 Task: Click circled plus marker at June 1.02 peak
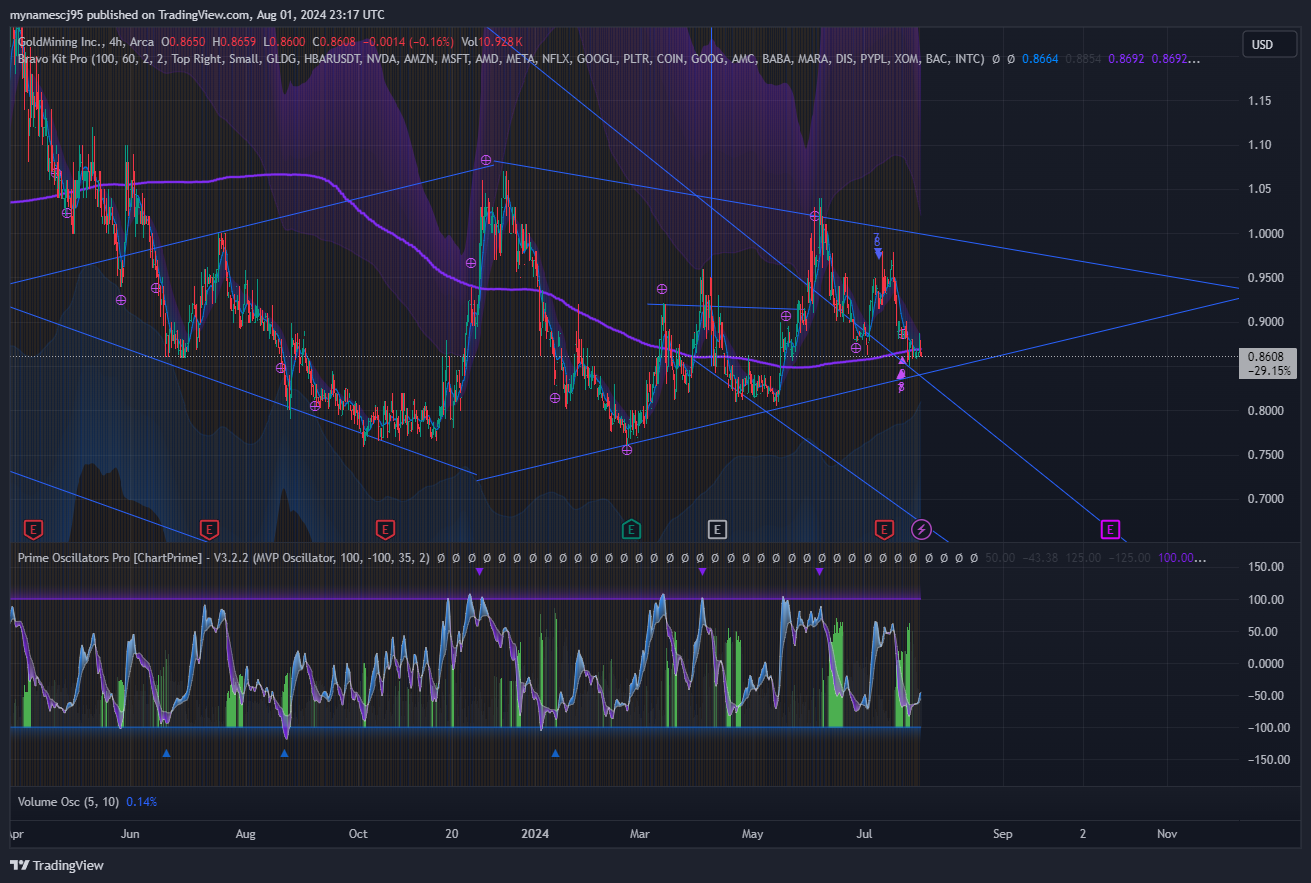click(x=815, y=215)
